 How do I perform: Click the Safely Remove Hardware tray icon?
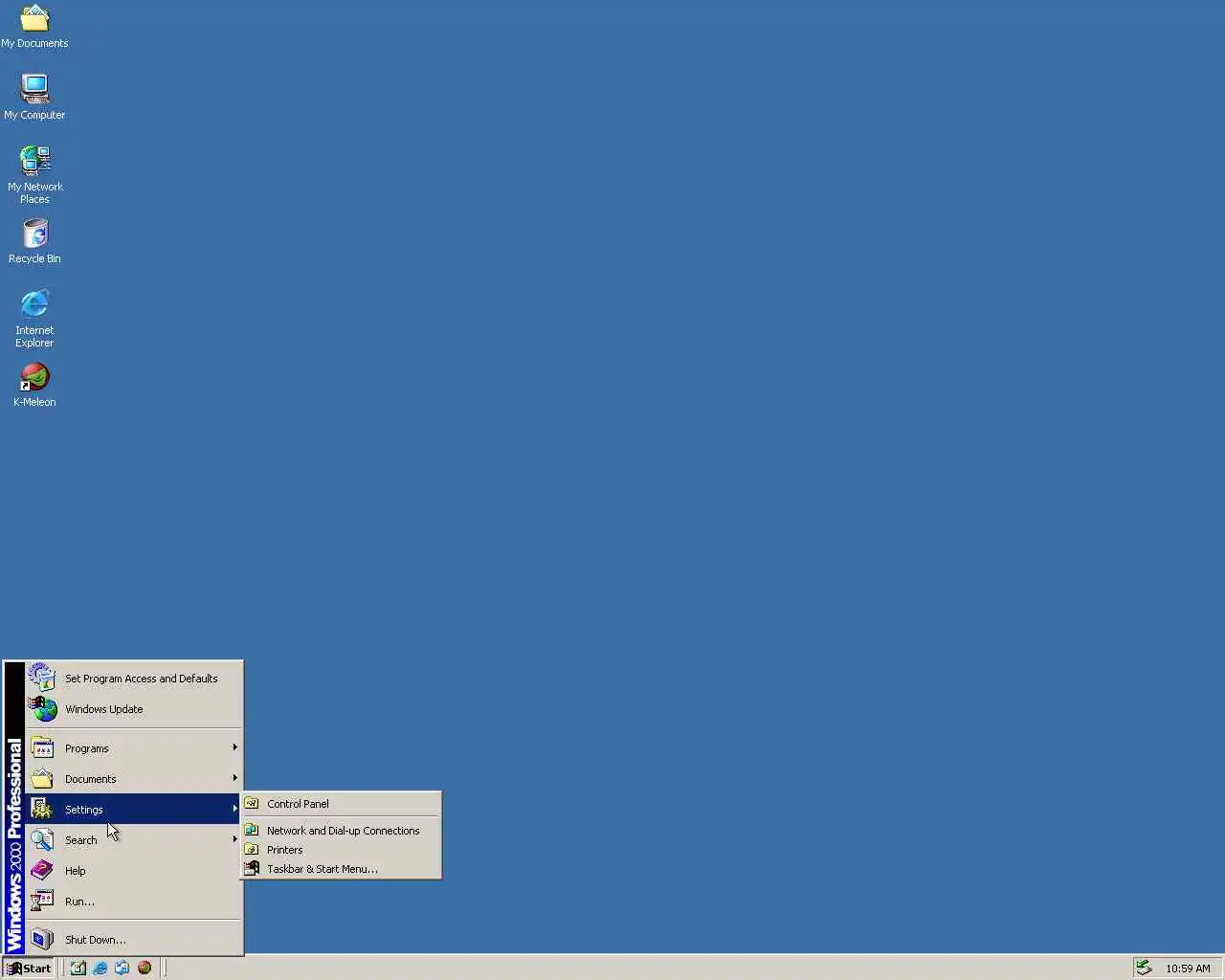(1144, 968)
